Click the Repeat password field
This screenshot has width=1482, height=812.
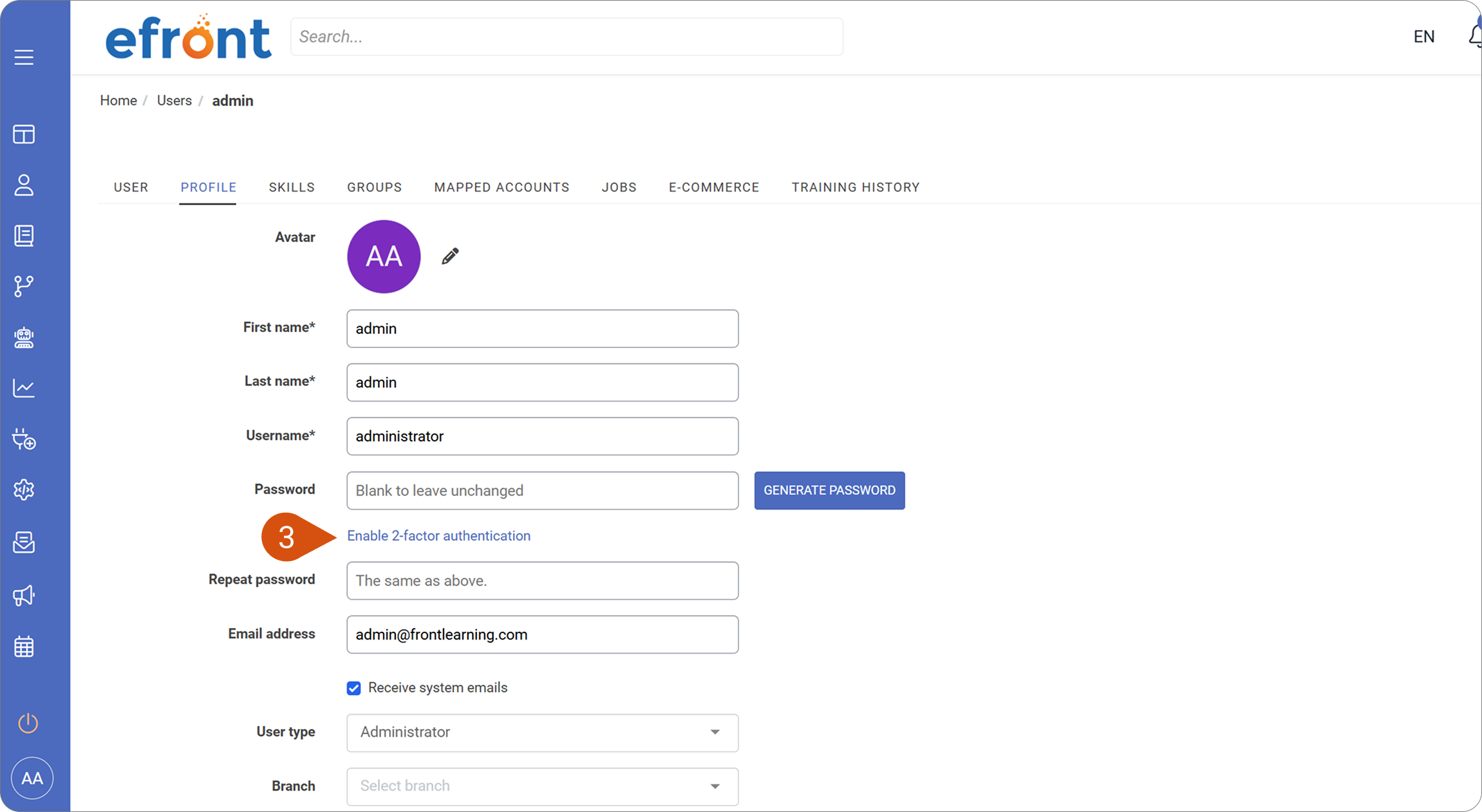click(x=542, y=580)
